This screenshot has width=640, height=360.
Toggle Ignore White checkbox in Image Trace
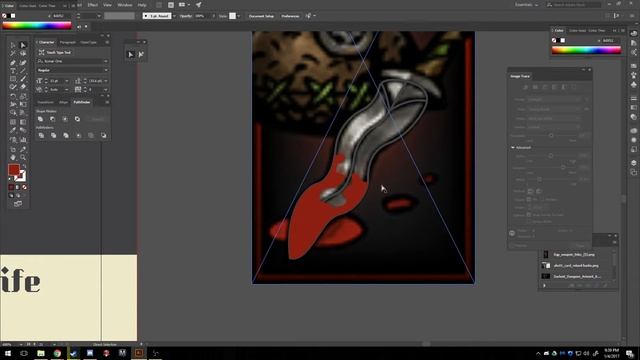point(529,221)
